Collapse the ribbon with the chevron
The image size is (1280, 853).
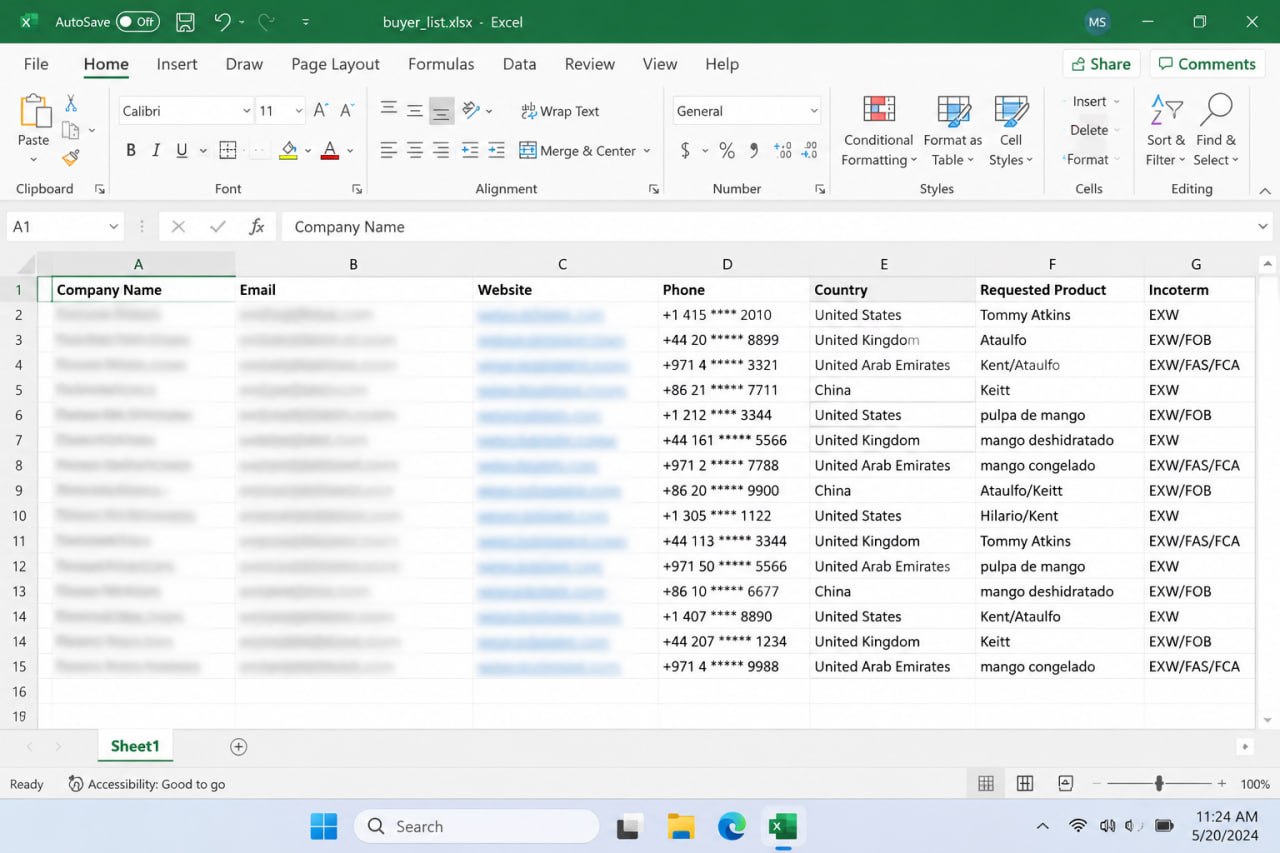[x=1265, y=190]
